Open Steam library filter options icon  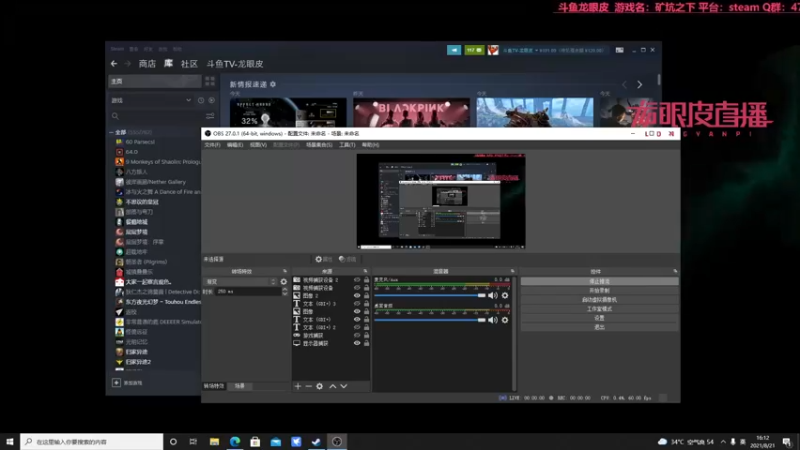pos(210,116)
